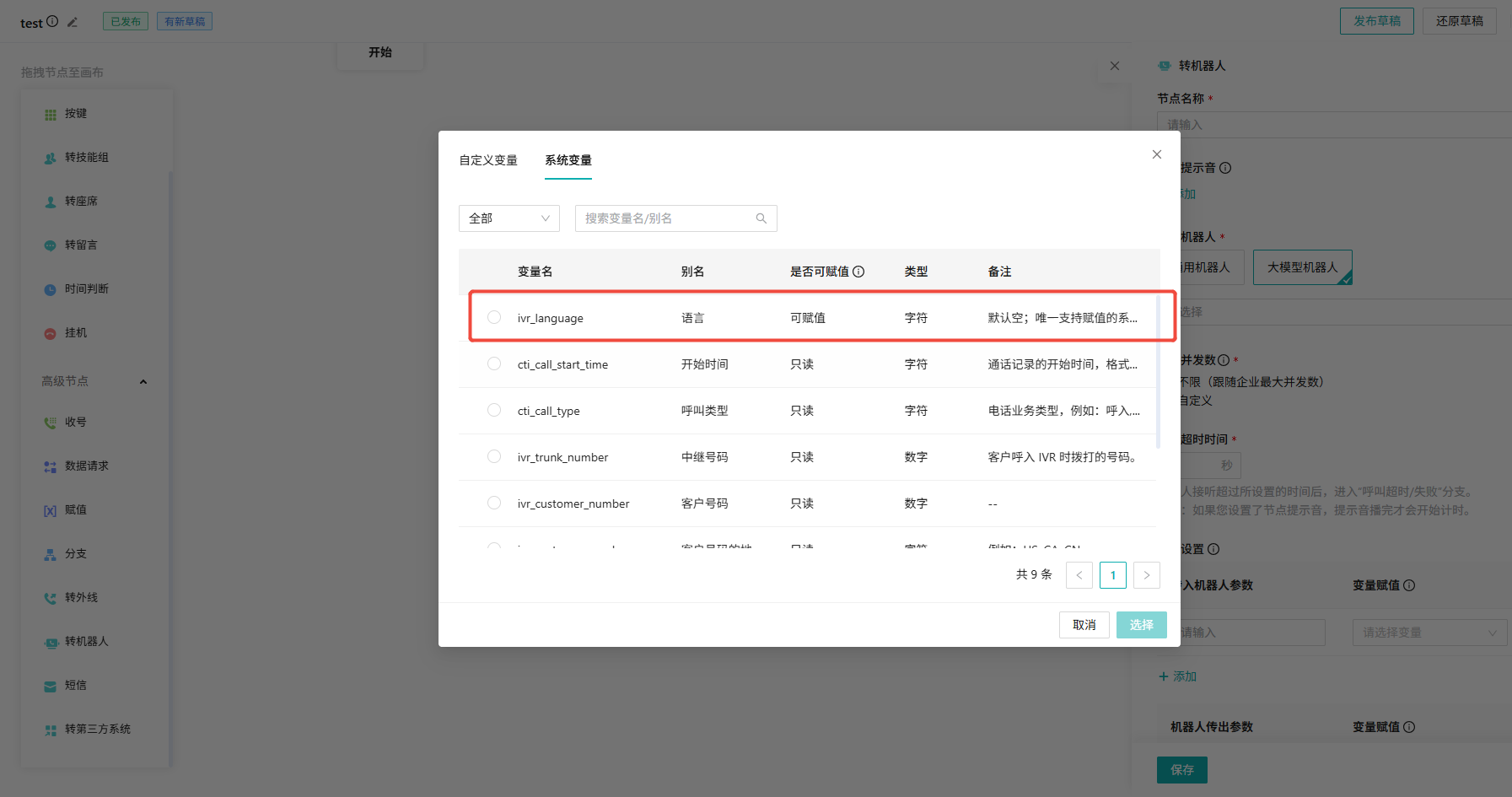This screenshot has height=797, width=1512.
Task: Click the 挂机 hang-up node icon
Action: 51,333
